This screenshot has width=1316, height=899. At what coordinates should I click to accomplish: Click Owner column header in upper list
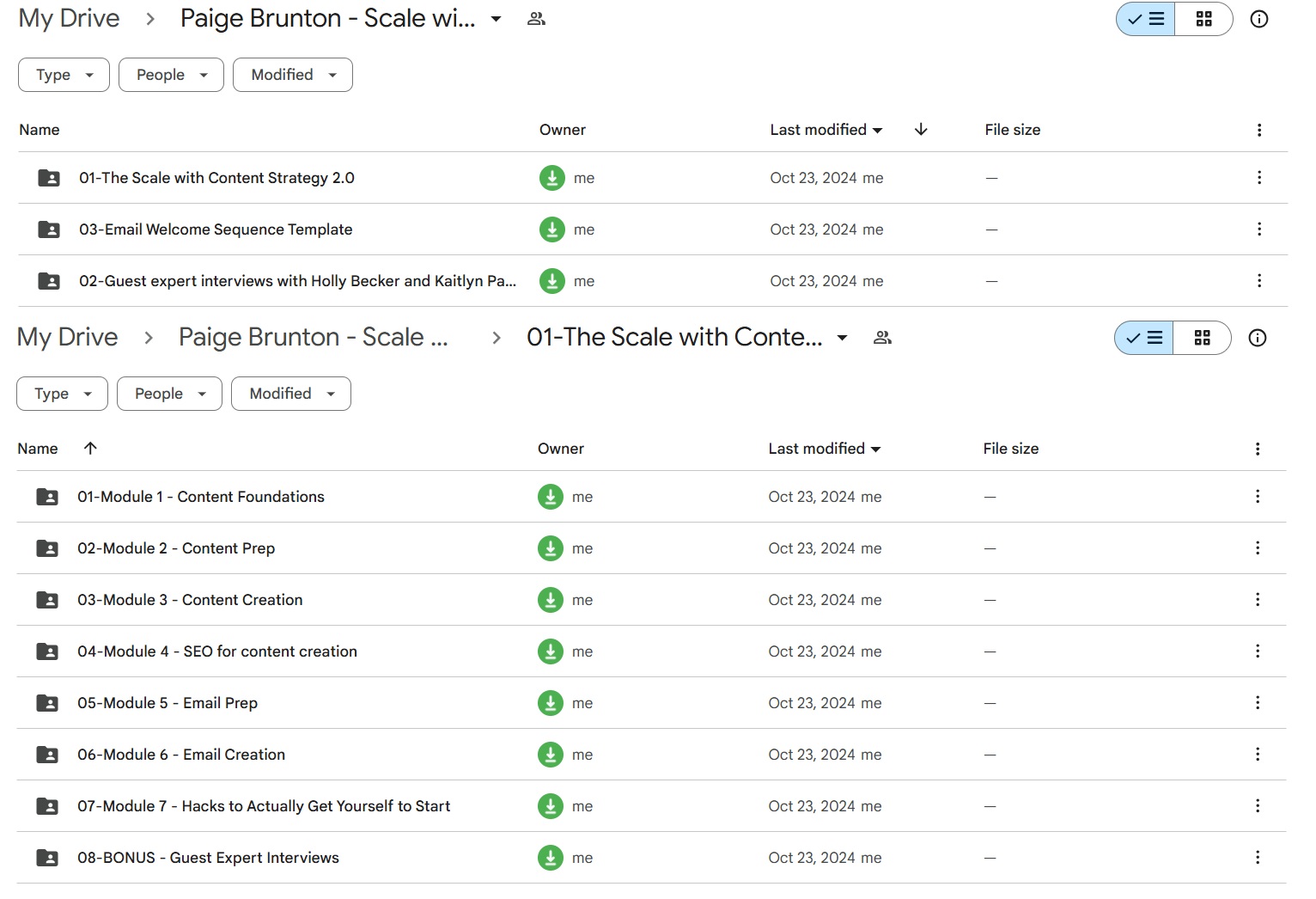pyautogui.click(x=563, y=130)
